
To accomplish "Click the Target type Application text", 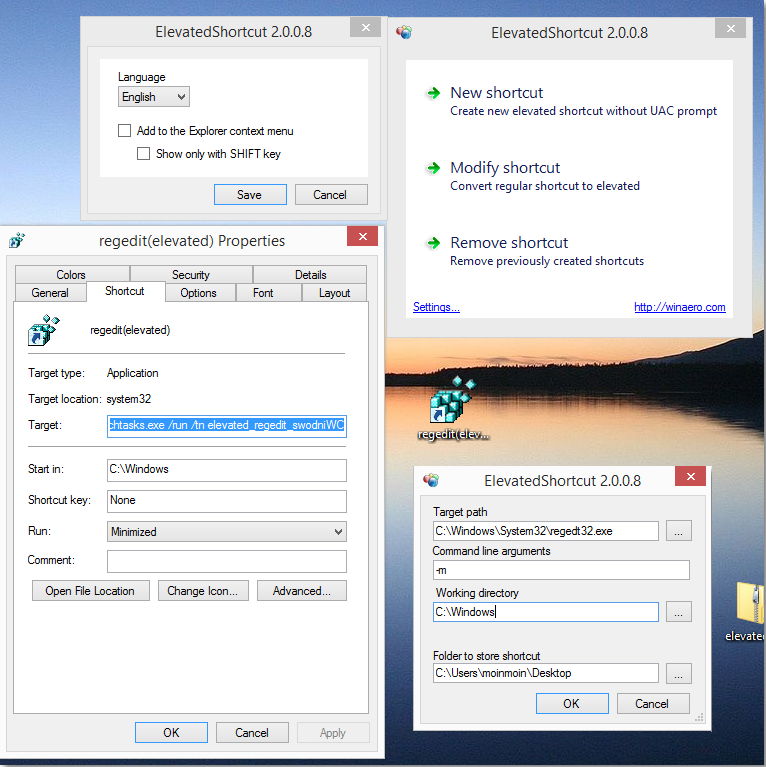I will [133, 373].
